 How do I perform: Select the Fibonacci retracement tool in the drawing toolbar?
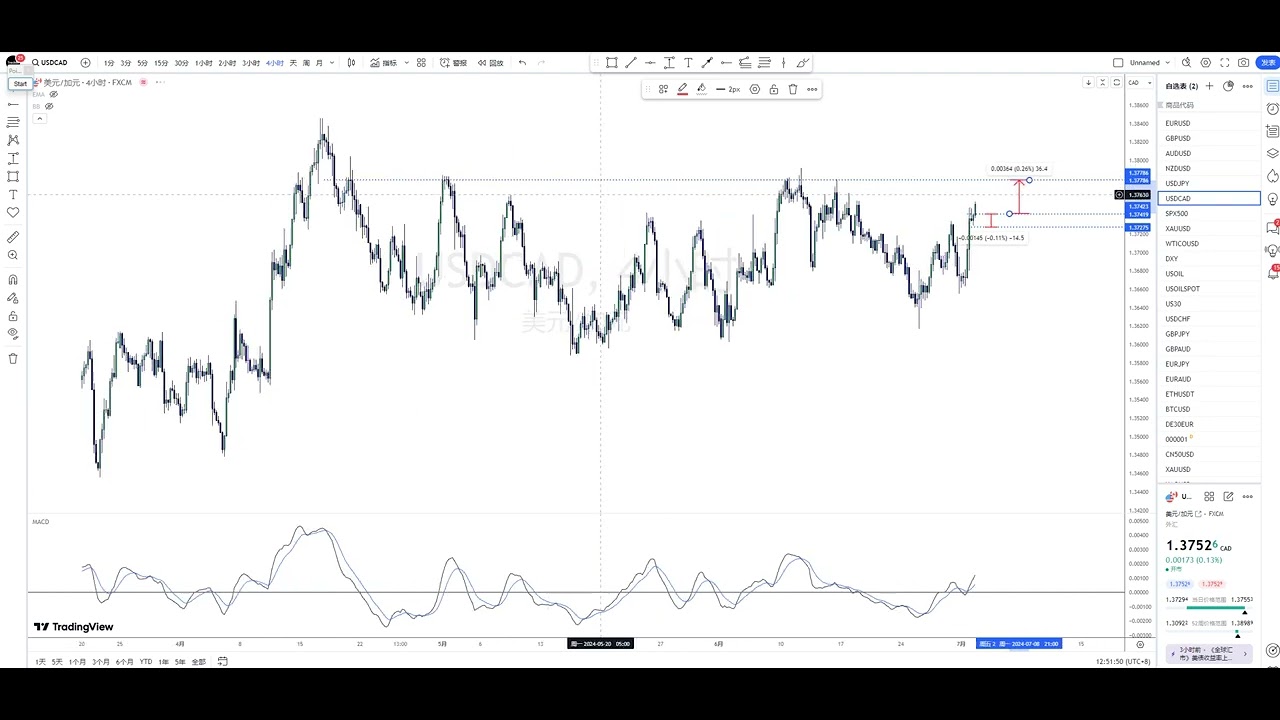764,63
